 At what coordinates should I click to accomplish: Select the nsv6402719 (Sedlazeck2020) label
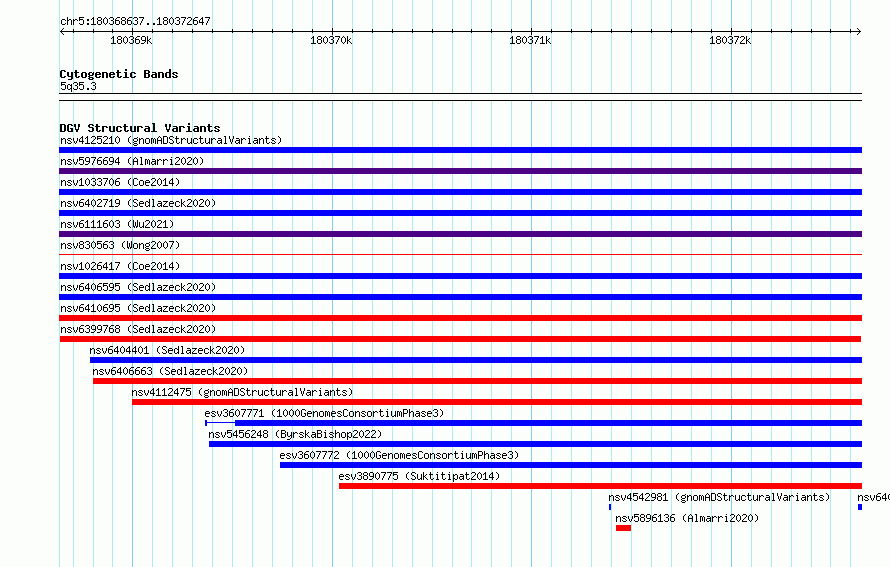tap(138, 203)
